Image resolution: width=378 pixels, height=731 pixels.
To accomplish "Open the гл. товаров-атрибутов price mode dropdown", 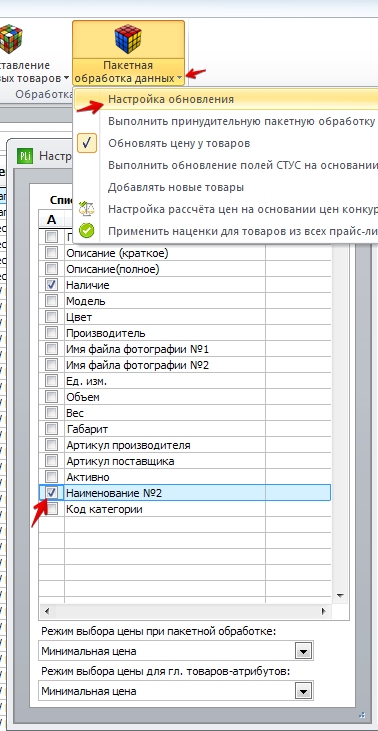I will click(x=304, y=691).
